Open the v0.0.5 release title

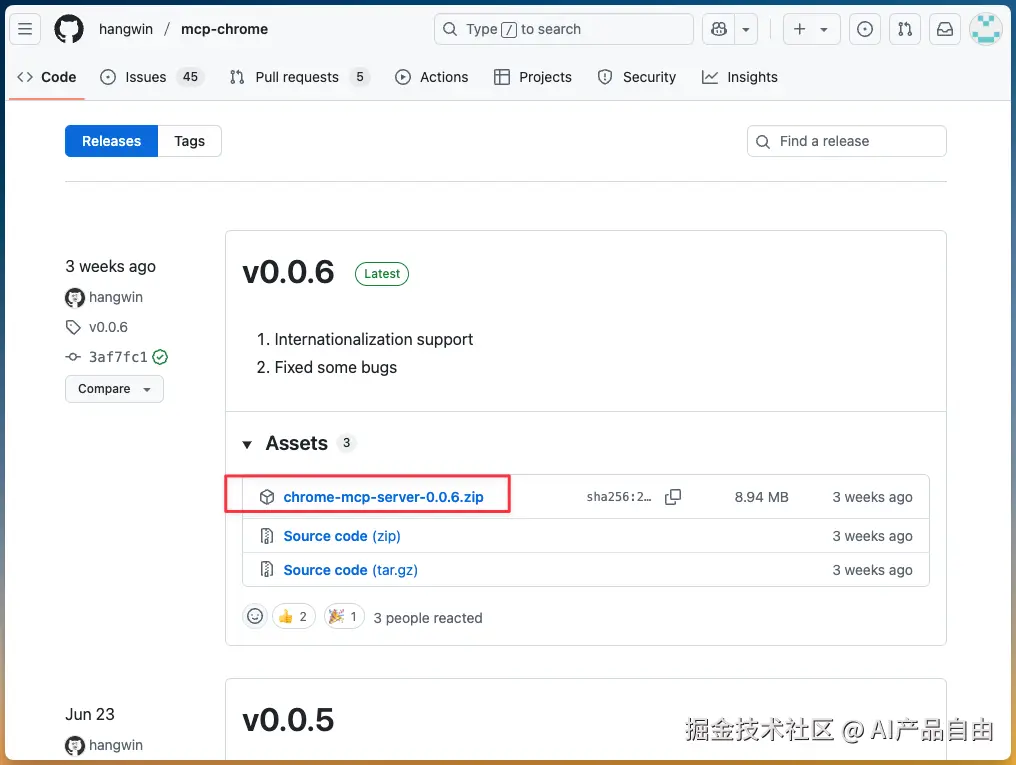(x=288, y=720)
